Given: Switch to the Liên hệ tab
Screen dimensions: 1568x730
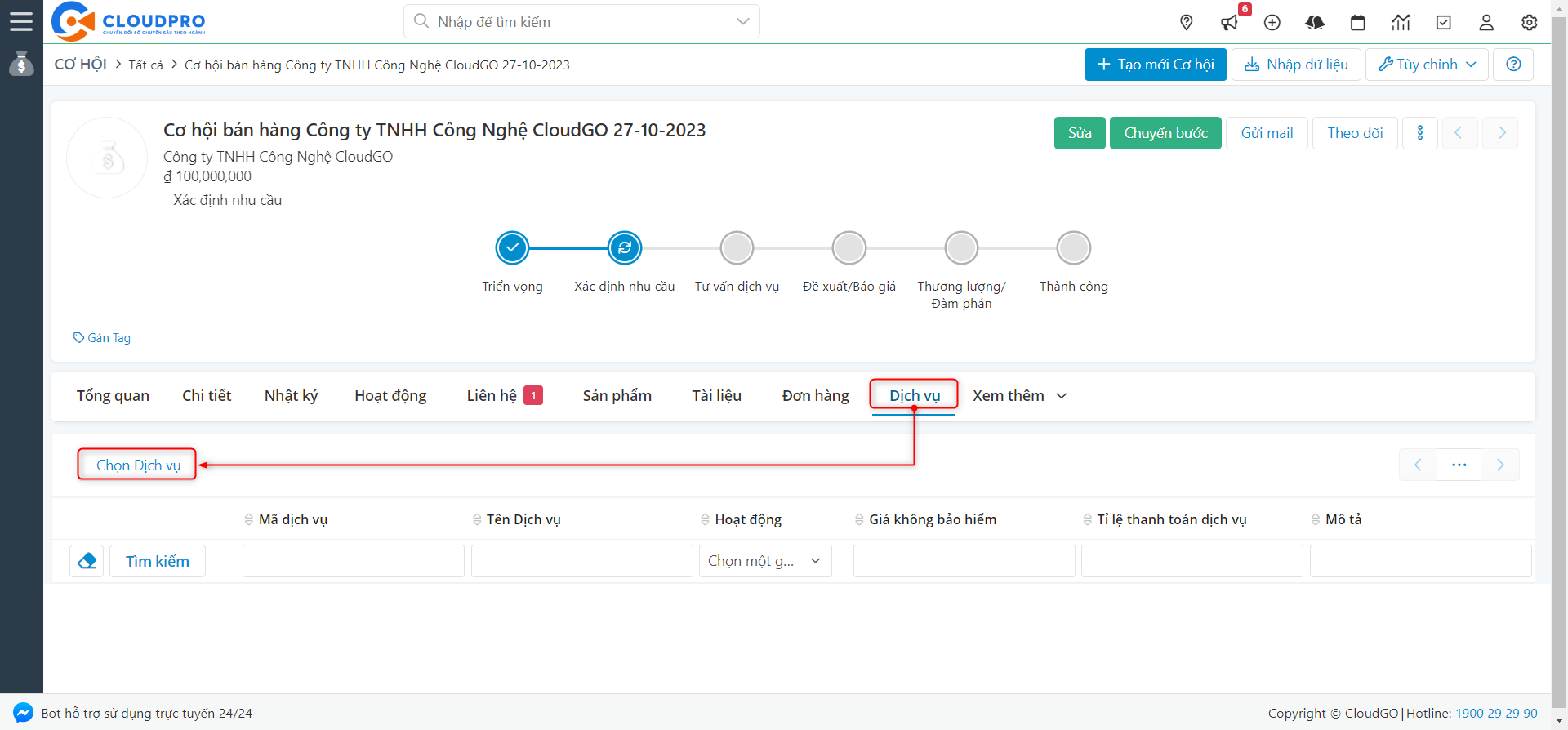Looking at the screenshot, I should (x=504, y=396).
